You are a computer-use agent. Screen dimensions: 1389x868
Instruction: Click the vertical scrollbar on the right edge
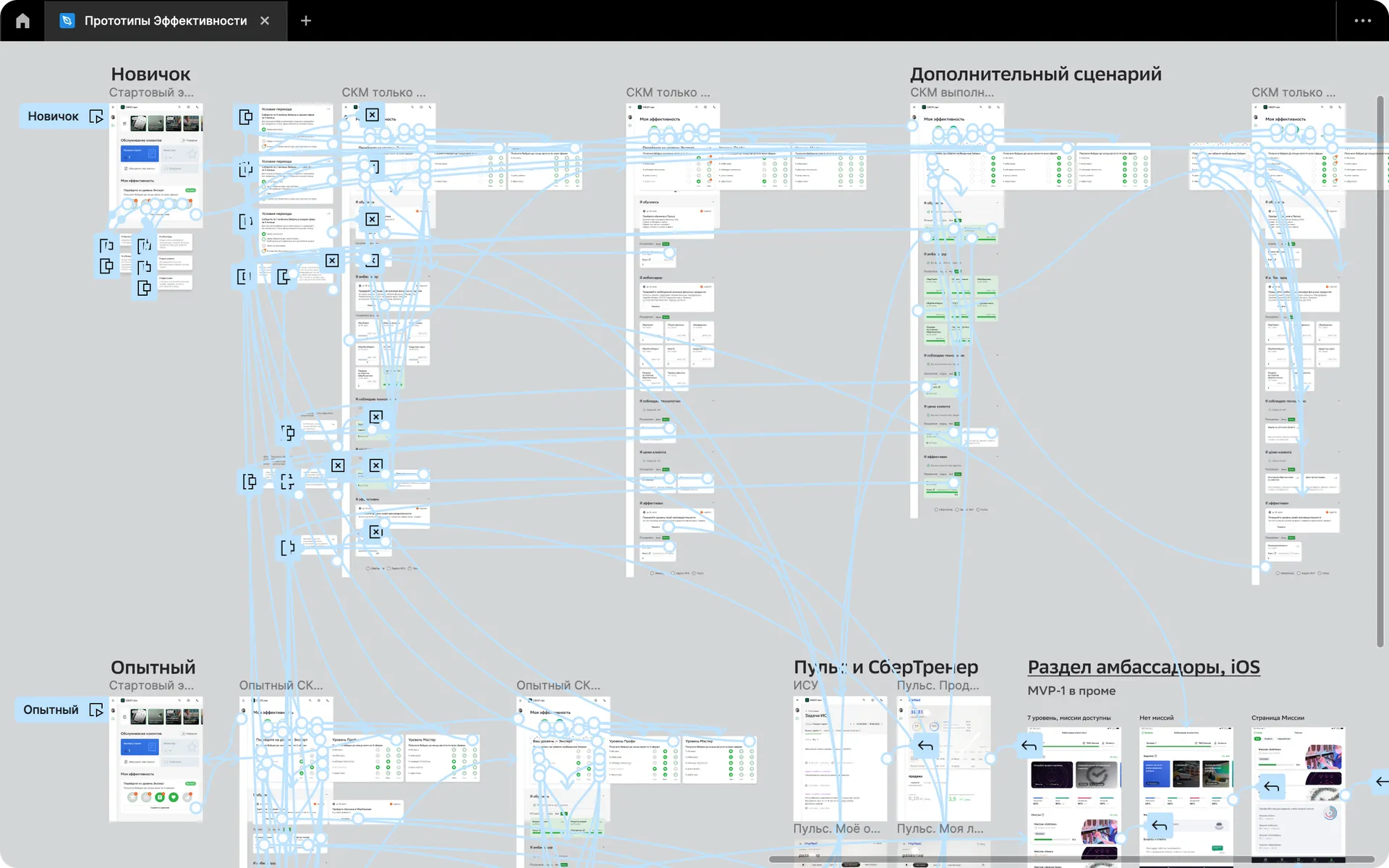tap(1380, 362)
